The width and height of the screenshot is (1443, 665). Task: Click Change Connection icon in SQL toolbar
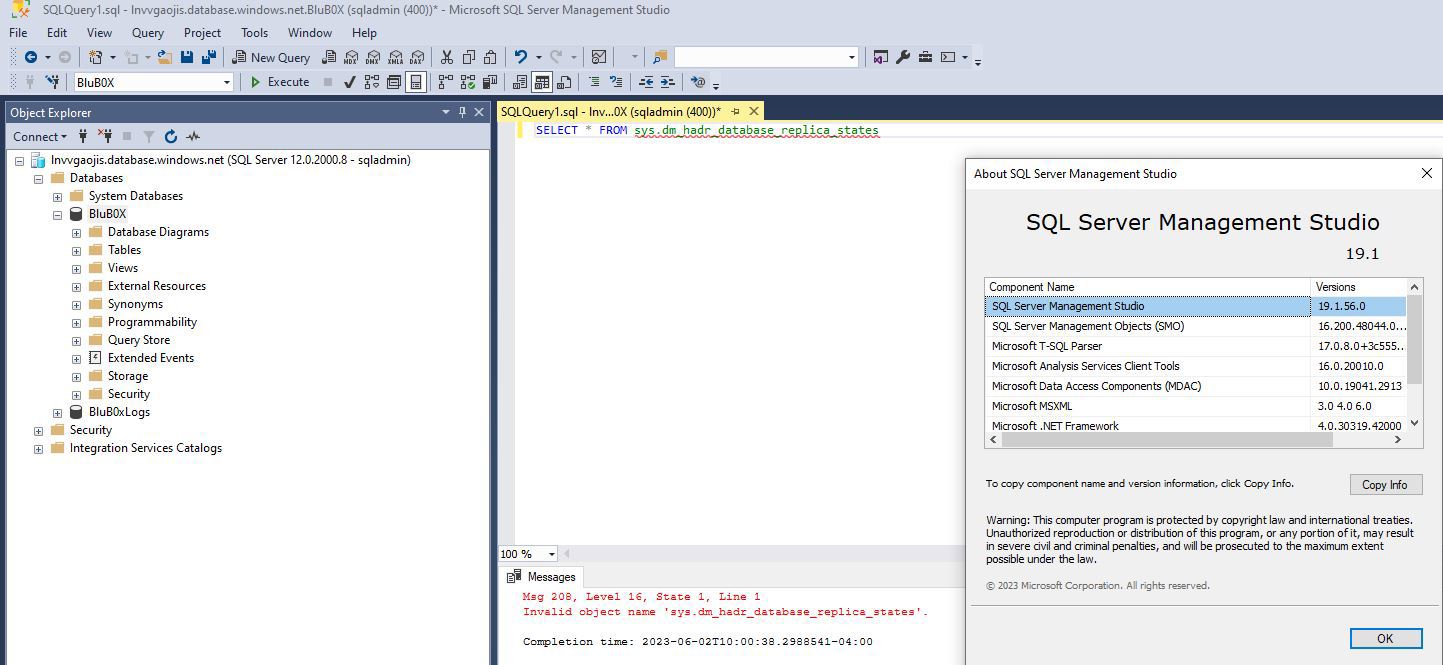point(52,82)
